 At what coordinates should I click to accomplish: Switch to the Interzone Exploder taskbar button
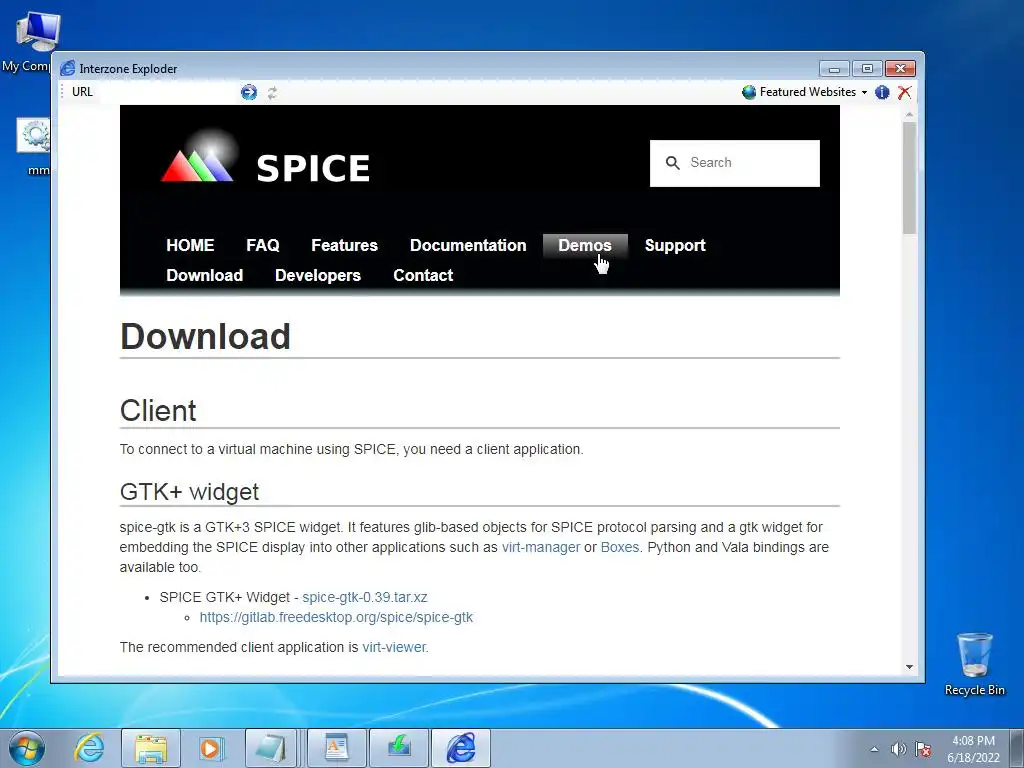click(x=460, y=748)
